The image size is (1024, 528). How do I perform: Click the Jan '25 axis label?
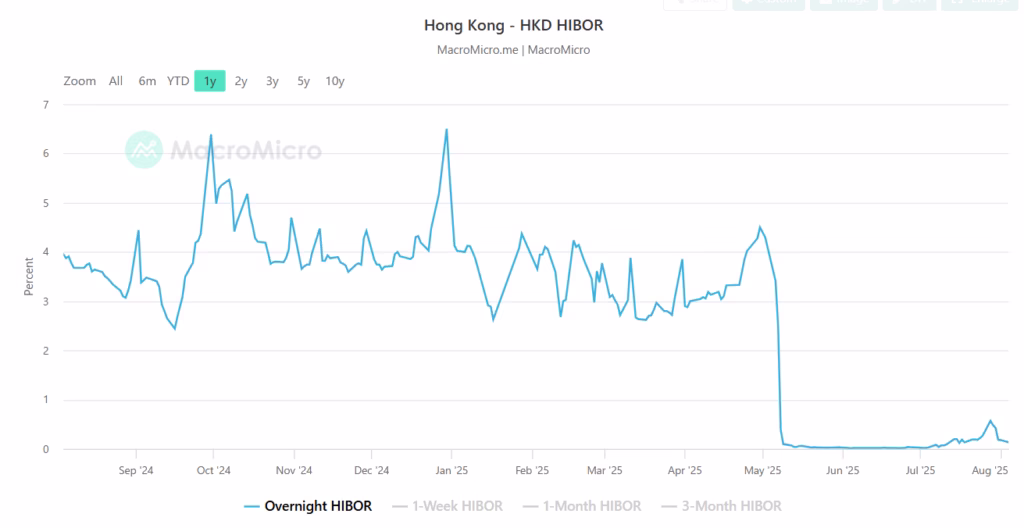(x=451, y=470)
